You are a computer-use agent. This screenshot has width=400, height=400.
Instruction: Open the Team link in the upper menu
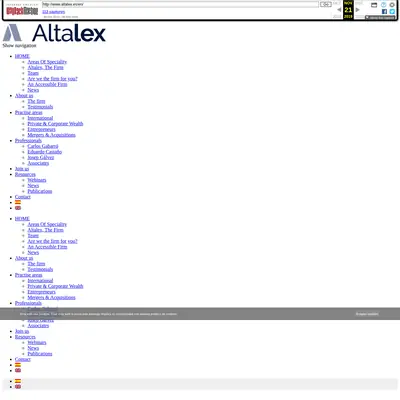33,73
